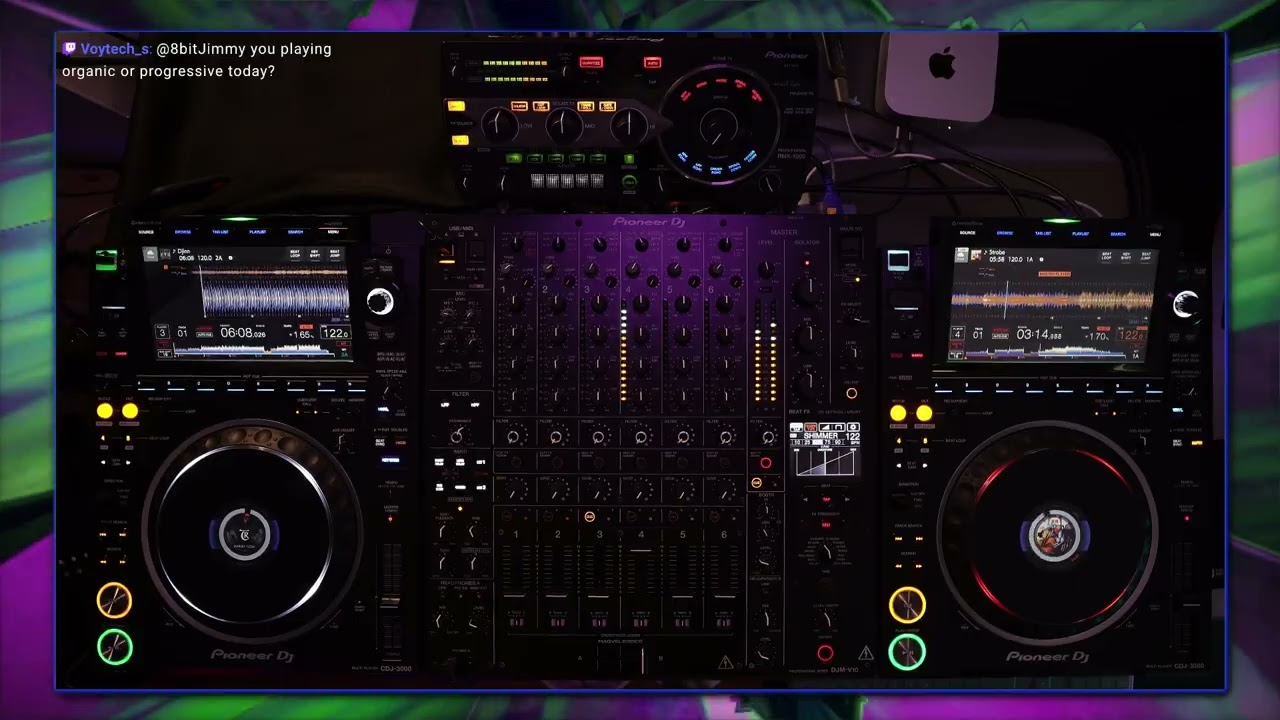The height and width of the screenshot is (720, 1280).
Task: Click the channel 1 filter knob on mixer
Action: [514, 436]
